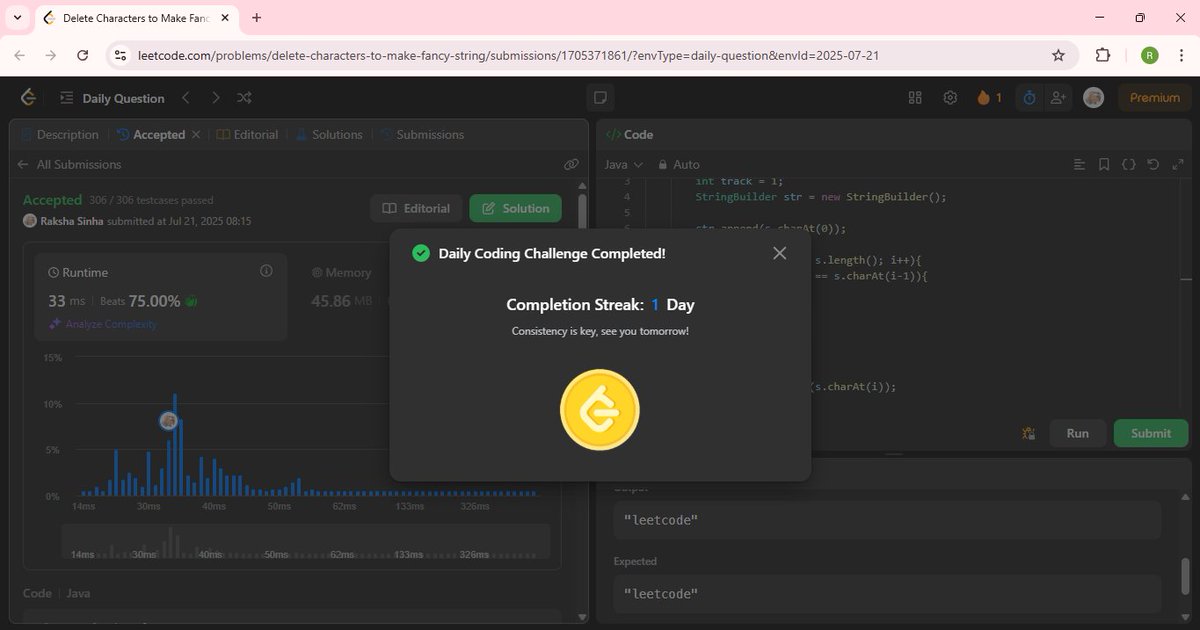Image resolution: width=1200 pixels, height=630 pixels.
Task: Bookmark this page with the star
Action: (1058, 56)
